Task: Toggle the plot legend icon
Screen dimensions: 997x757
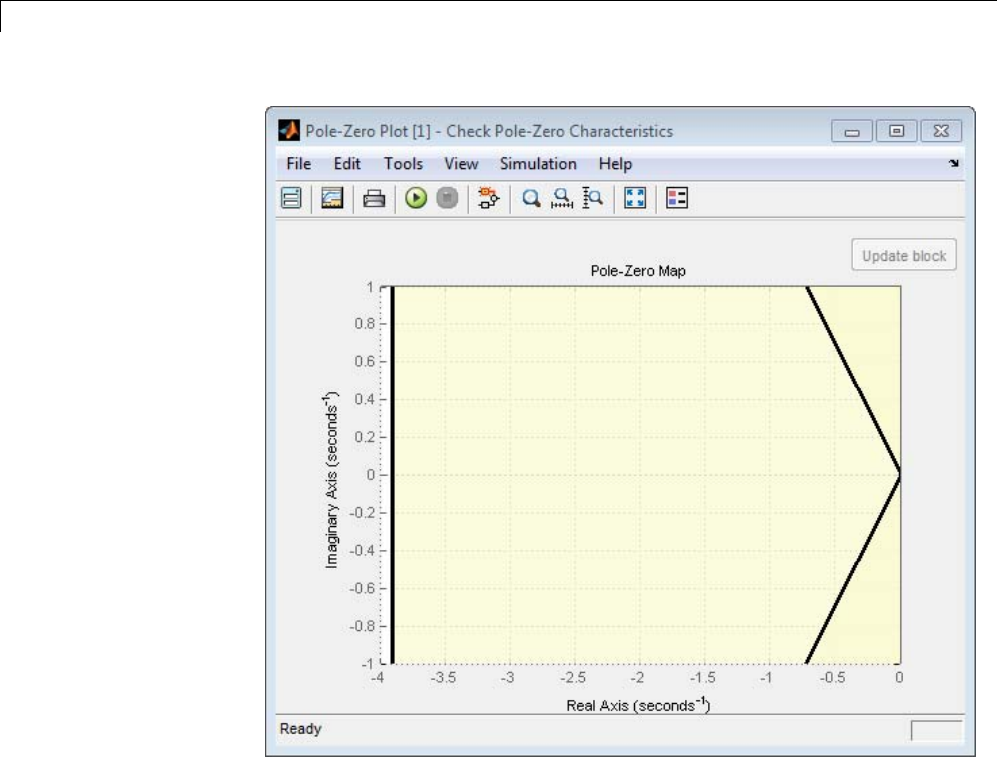Action: (677, 198)
